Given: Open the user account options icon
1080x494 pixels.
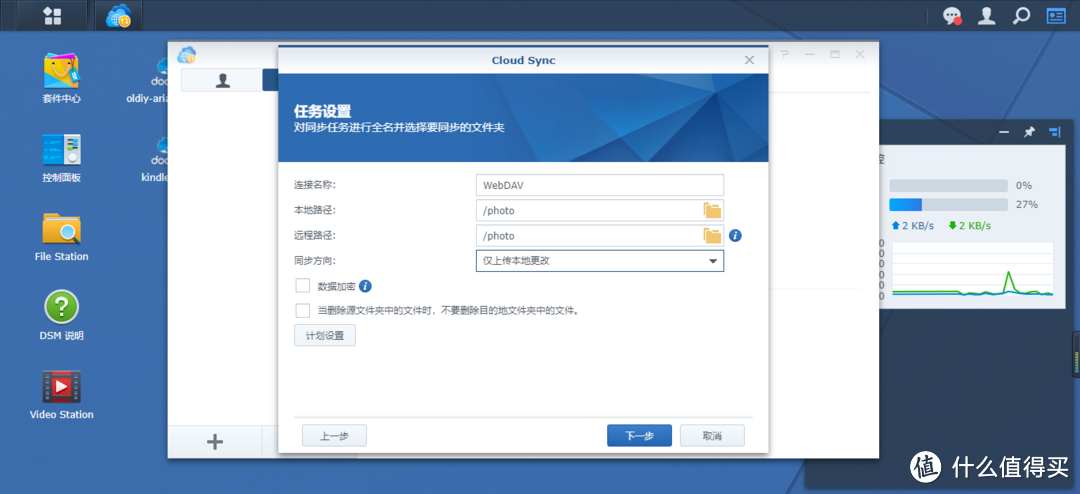Looking at the screenshot, I should point(987,16).
